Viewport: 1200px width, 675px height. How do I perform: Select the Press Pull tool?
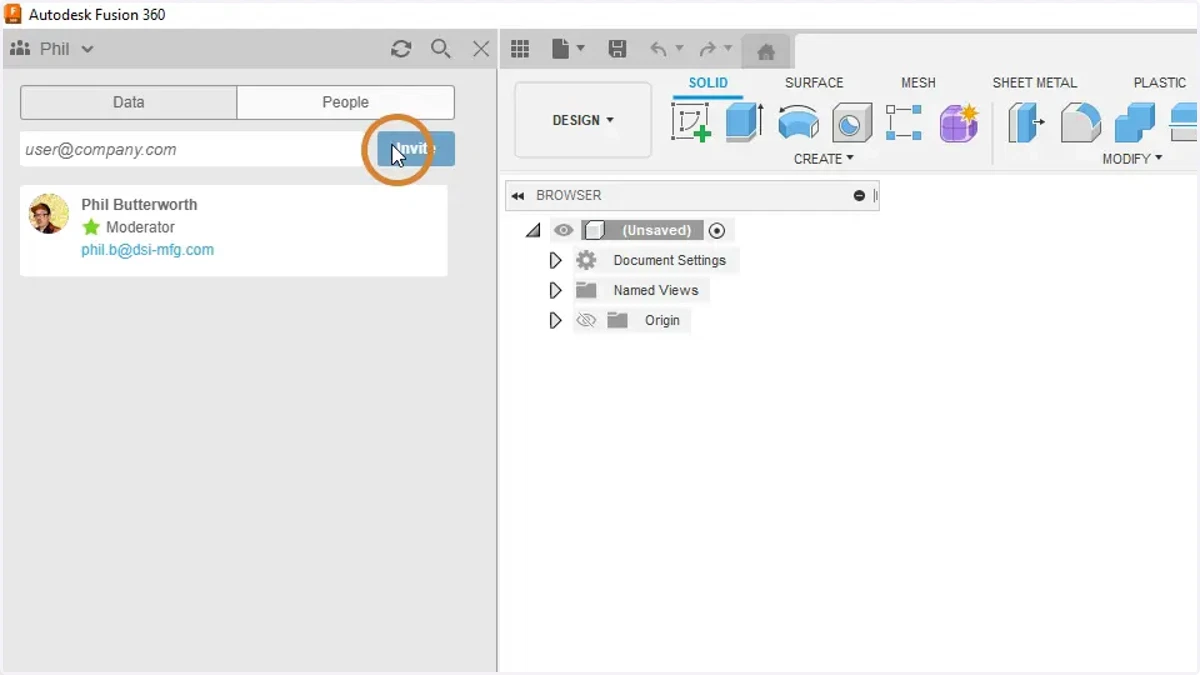pyautogui.click(x=1026, y=123)
